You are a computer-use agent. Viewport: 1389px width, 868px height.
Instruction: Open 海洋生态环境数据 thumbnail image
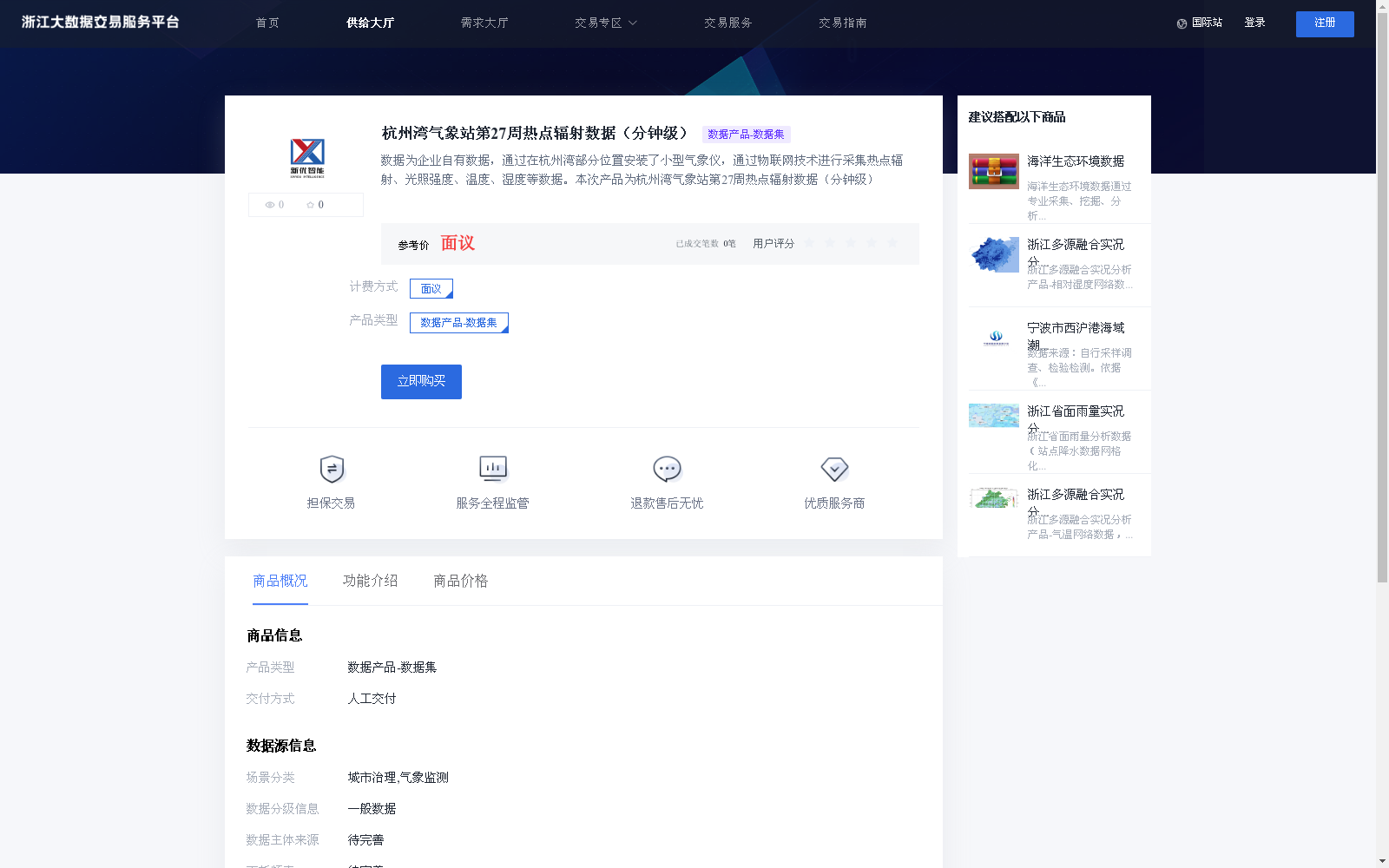[x=994, y=172]
